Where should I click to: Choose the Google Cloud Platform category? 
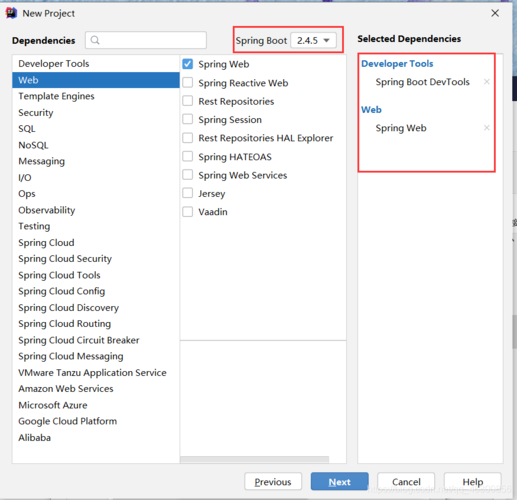coord(96,421)
